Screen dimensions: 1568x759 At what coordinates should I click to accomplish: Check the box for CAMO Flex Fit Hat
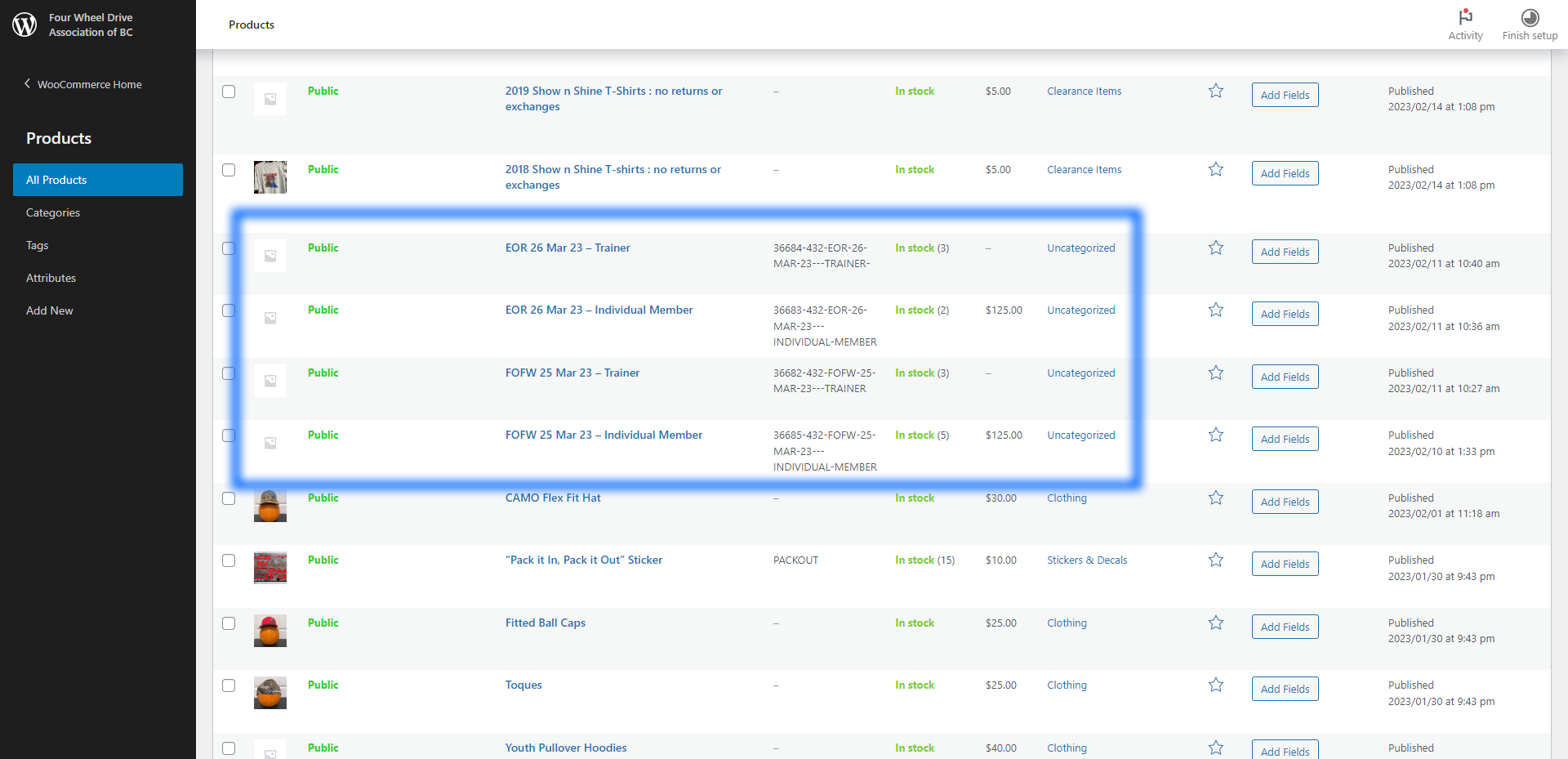pyautogui.click(x=229, y=498)
